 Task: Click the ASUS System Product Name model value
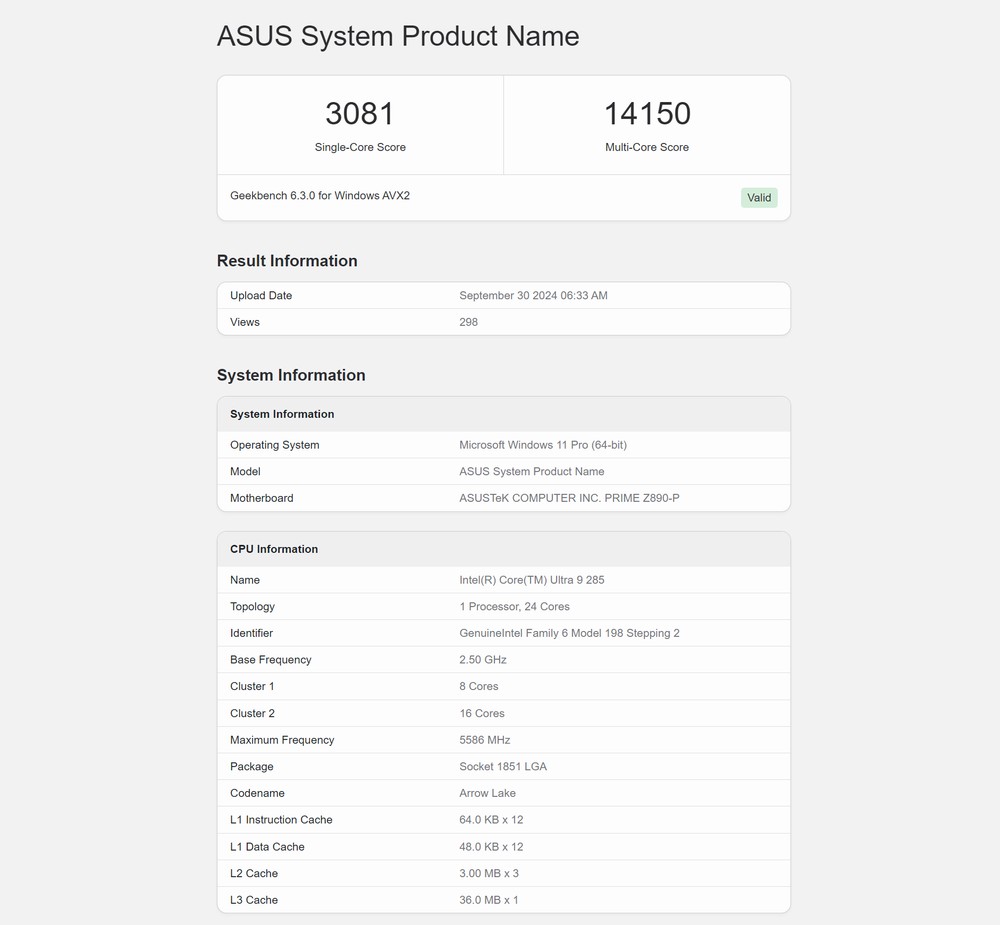pos(532,471)
